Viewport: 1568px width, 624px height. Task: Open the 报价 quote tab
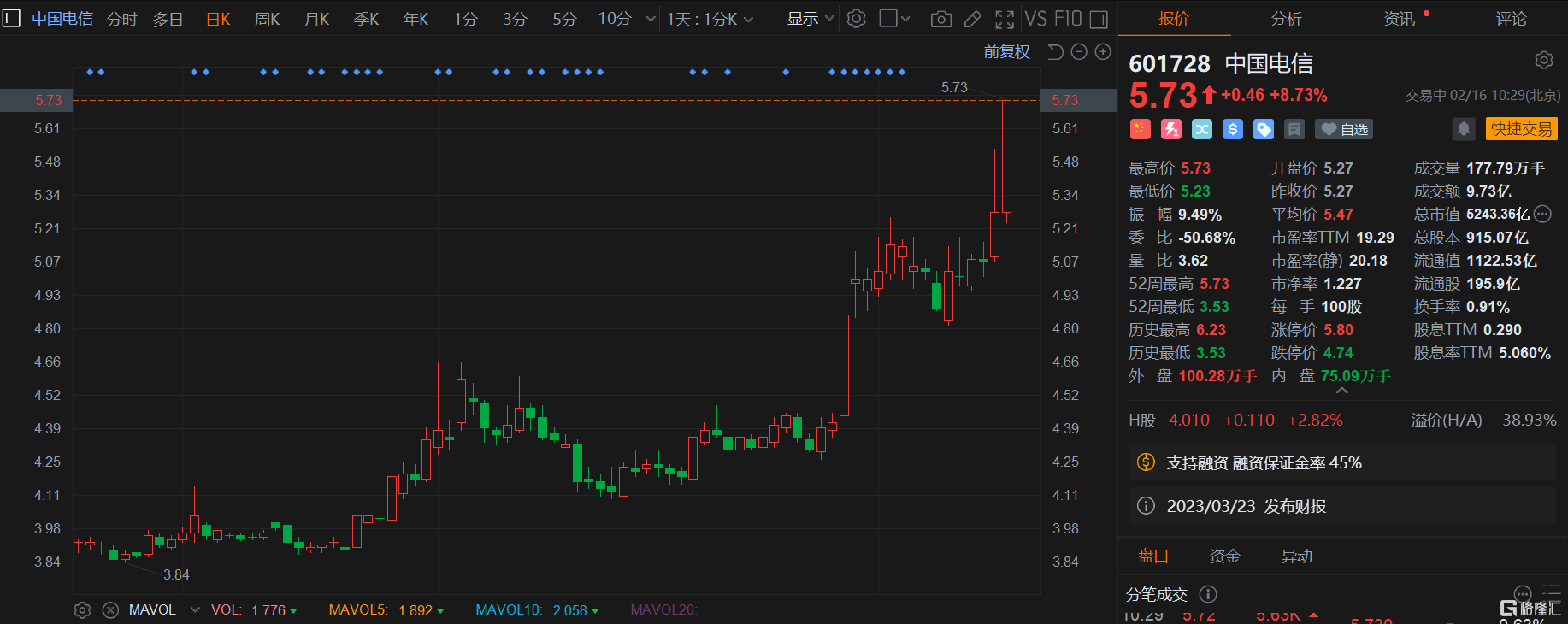(1174, 19)
